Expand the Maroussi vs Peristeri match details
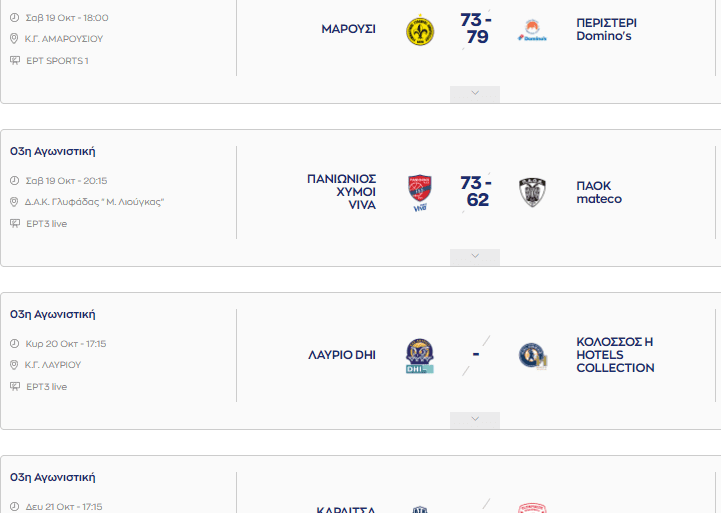 pos(475,94)
